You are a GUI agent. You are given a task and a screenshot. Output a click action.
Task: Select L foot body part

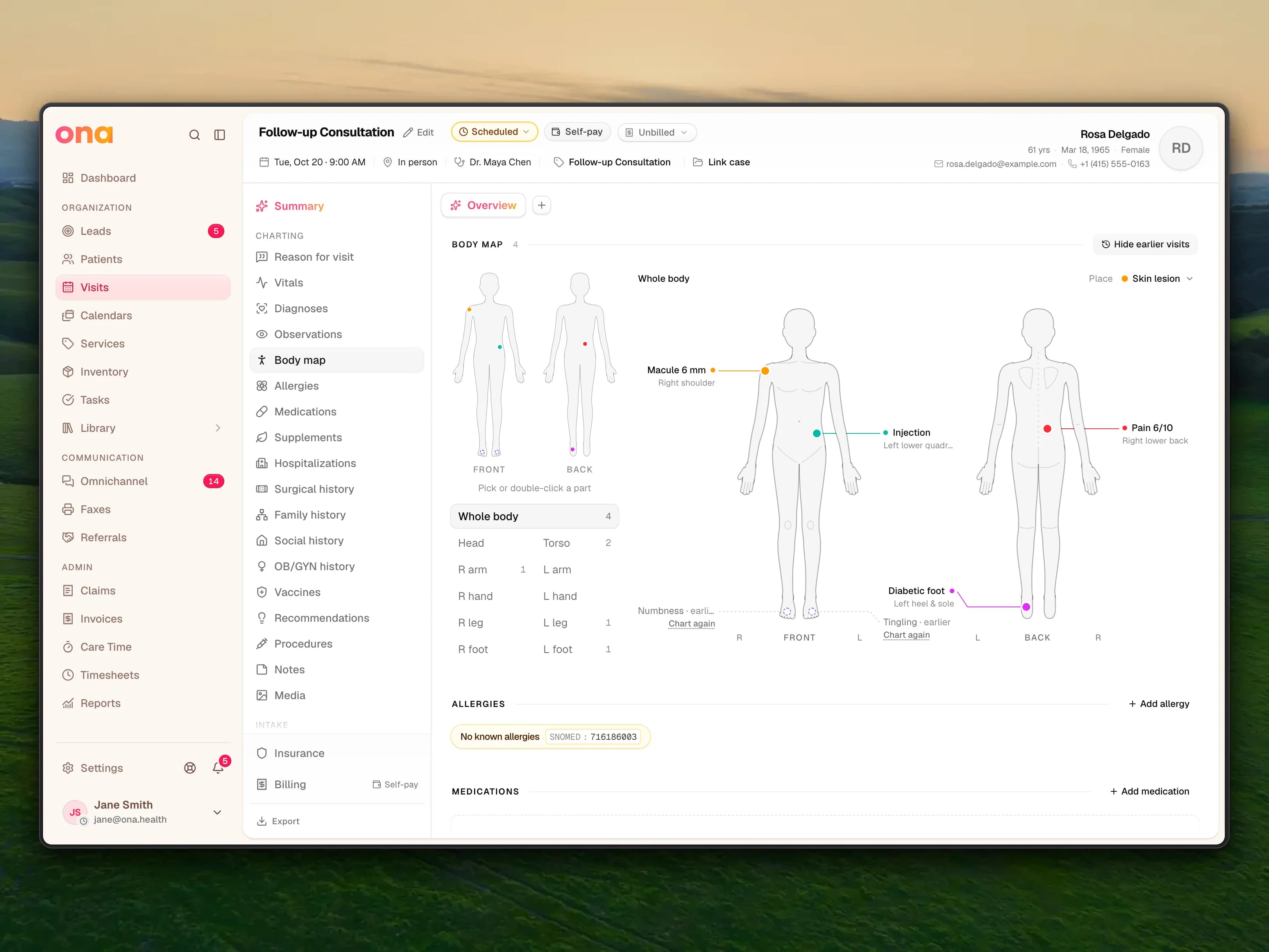(x=577, y=649)
